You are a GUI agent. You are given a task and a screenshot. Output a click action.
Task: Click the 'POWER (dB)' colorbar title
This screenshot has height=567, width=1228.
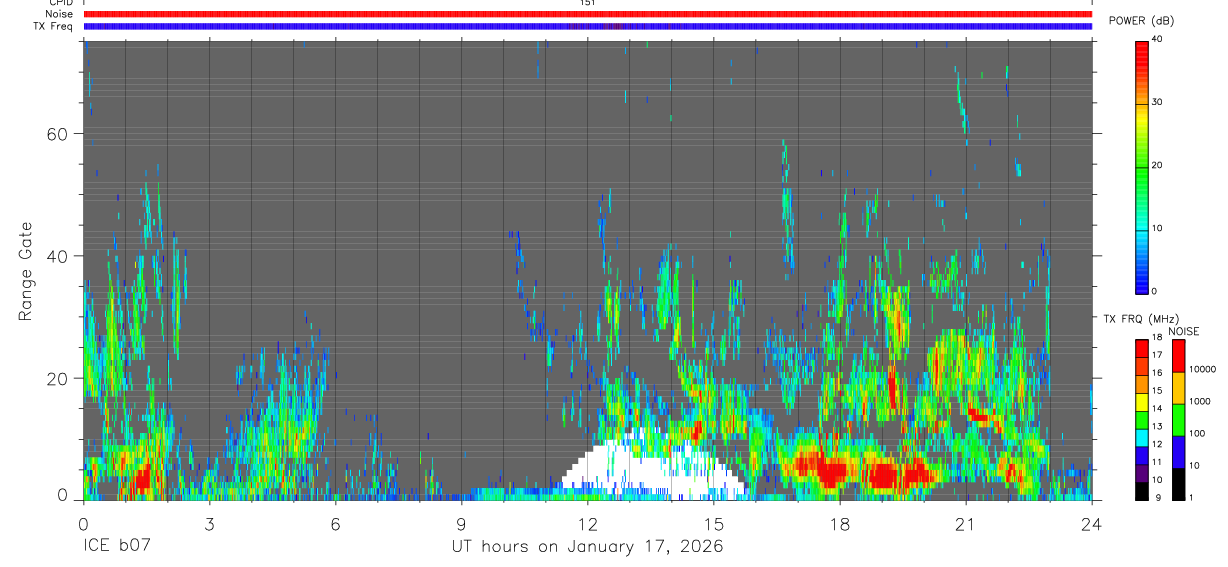tap(1140, 21)
